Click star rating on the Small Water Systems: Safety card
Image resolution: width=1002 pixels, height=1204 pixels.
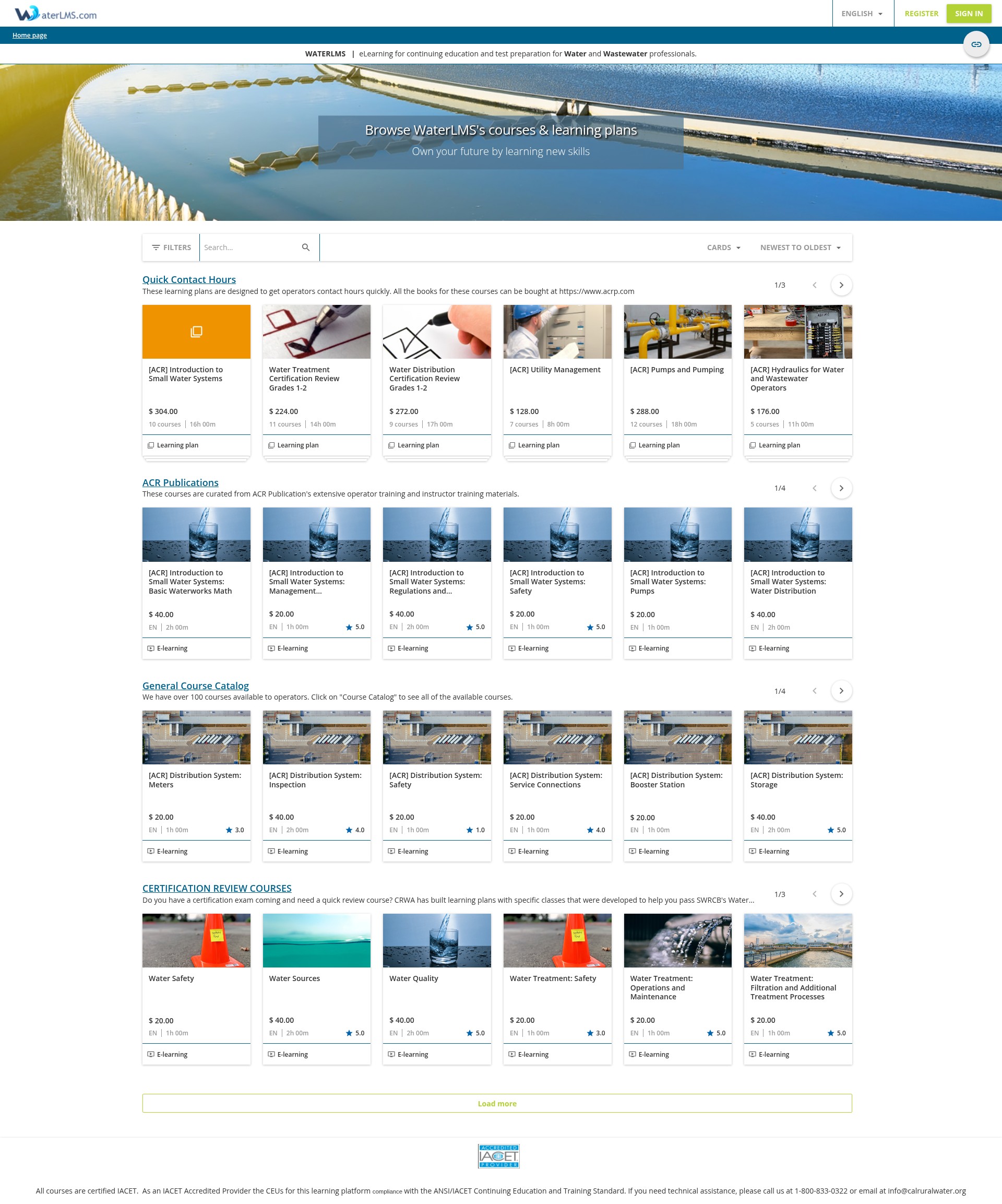tap(595, 627)
